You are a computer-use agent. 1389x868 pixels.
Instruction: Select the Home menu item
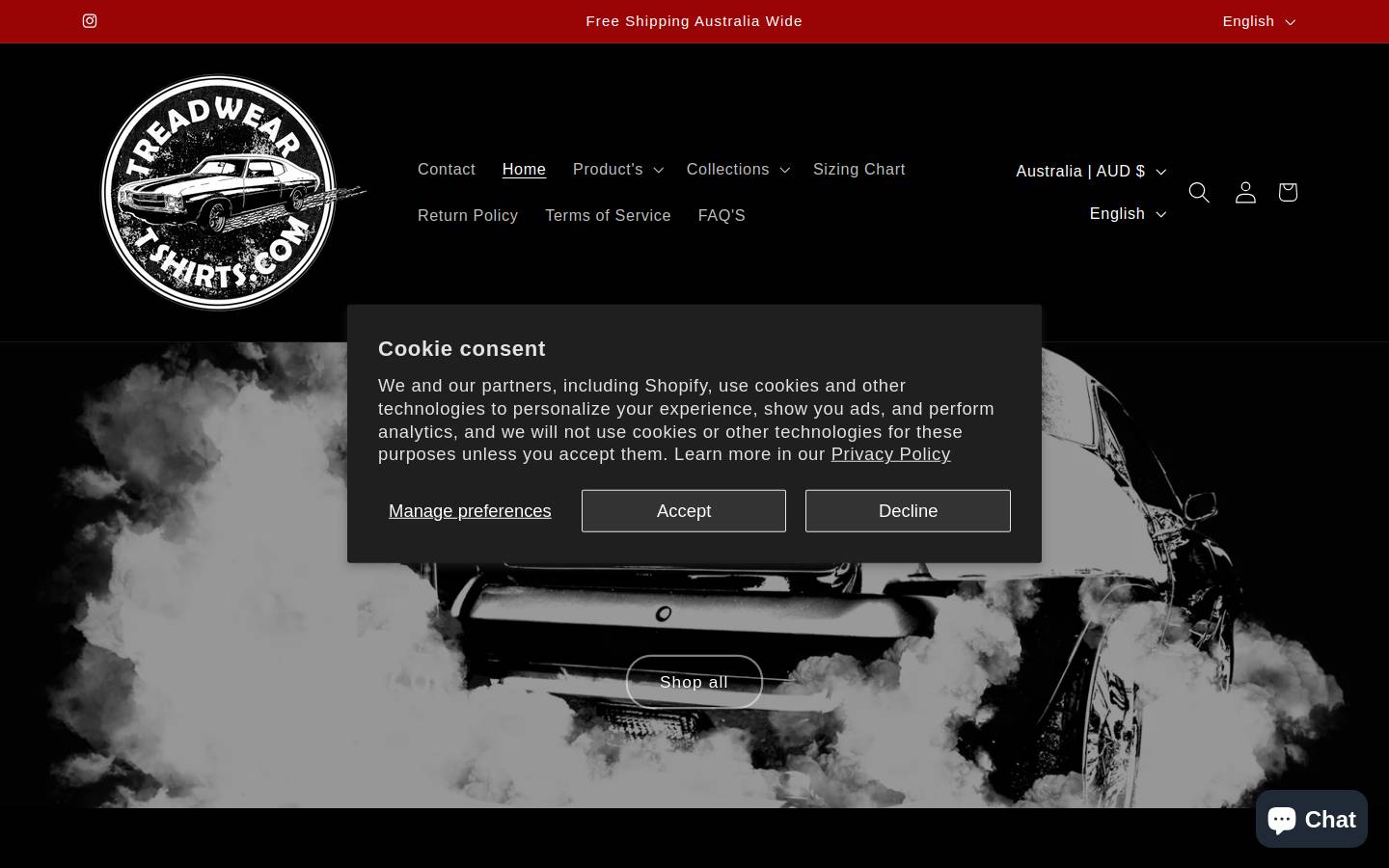click(x=524, y=169)
